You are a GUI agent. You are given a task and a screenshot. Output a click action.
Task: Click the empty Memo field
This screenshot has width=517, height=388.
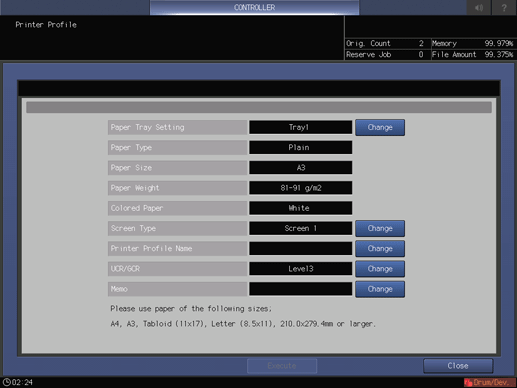tap(300, 289)
